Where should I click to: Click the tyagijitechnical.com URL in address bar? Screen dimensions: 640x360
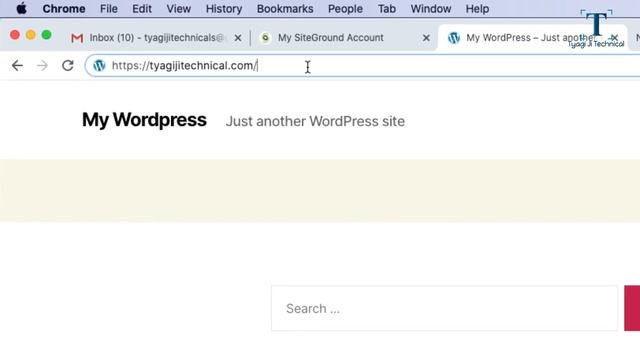point(184,66)
